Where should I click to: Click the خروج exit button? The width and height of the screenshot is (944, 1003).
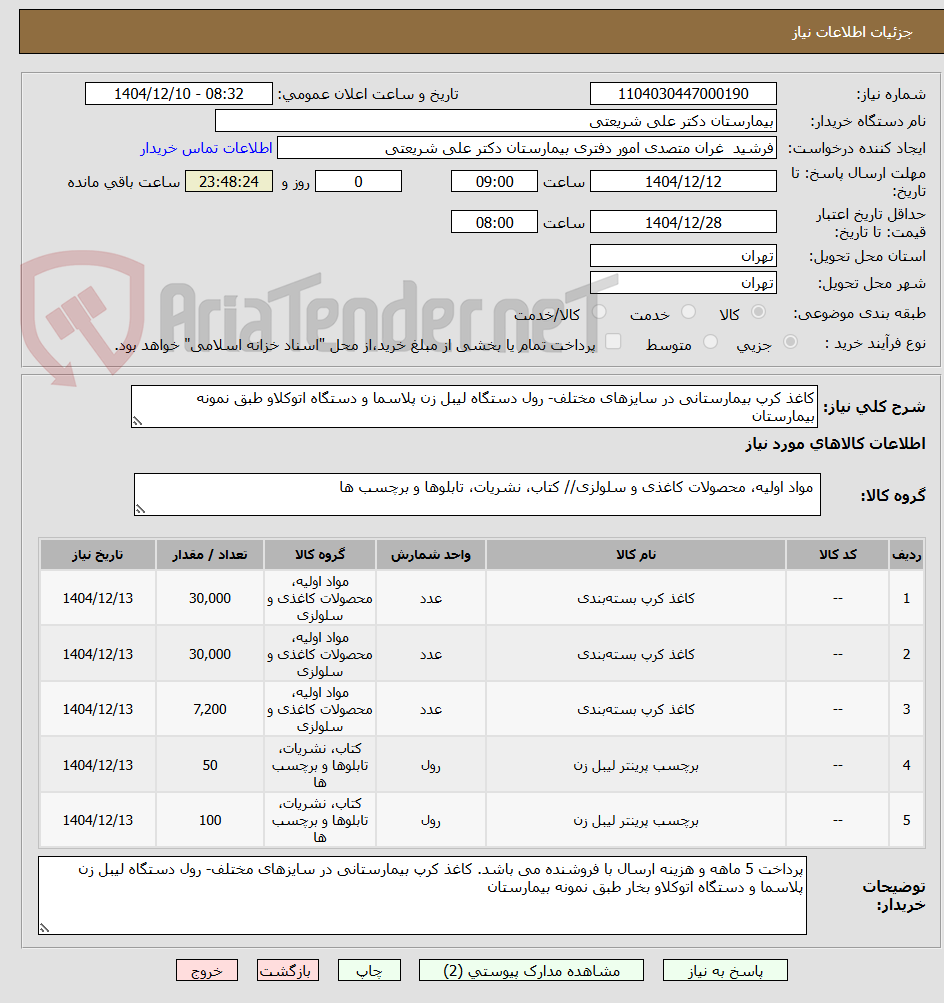[x=207, y=970]
